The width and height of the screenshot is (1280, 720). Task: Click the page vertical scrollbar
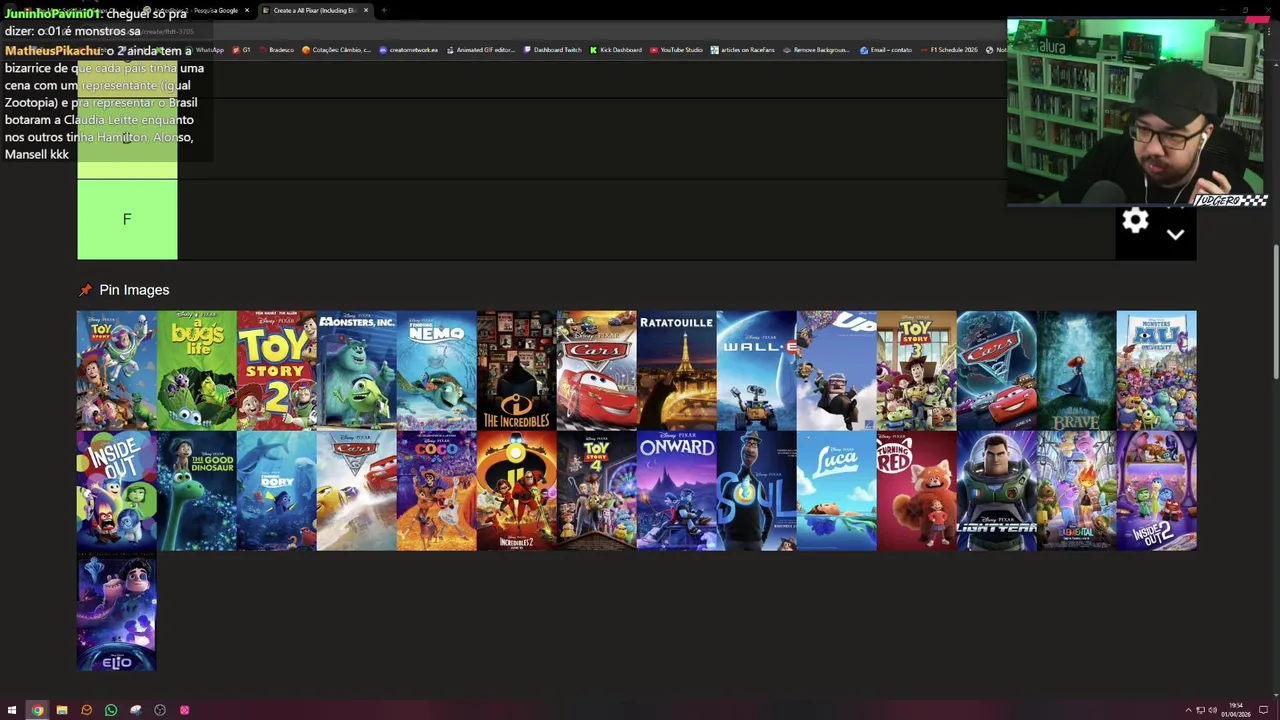1274,314
